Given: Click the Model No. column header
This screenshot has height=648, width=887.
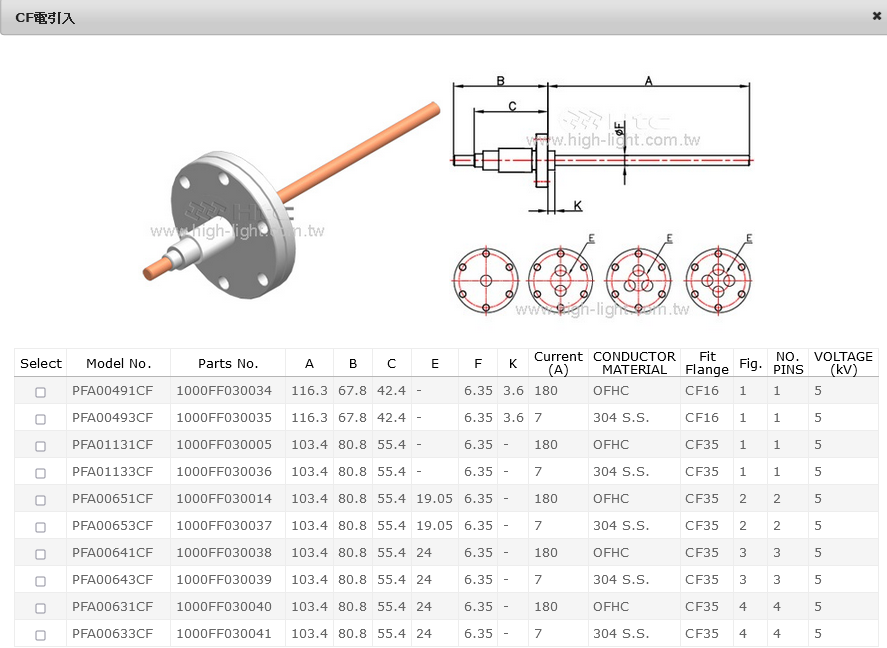Looking at the screenshot, I should [x=119, y=363].
